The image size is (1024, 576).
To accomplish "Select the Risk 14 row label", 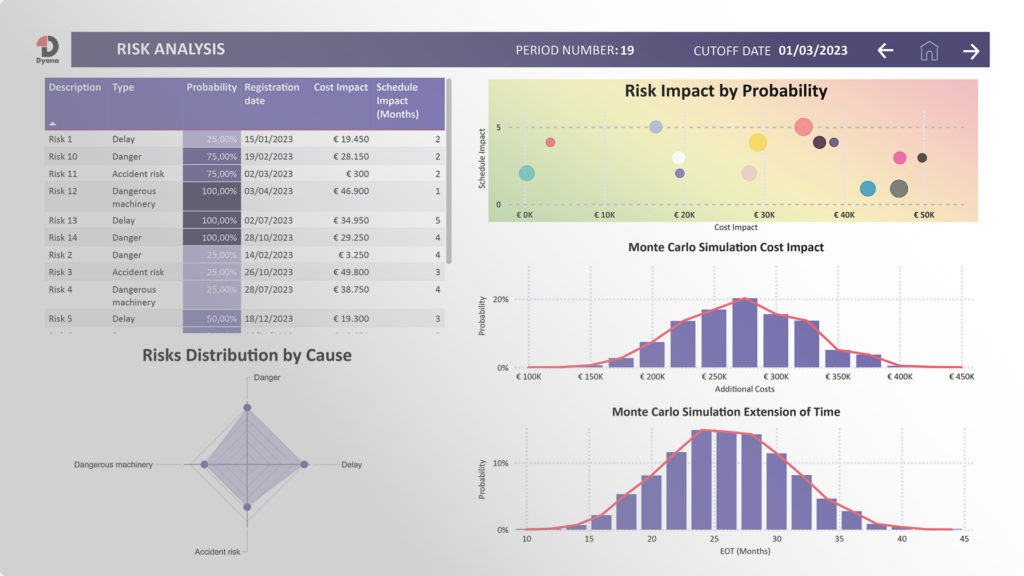I will click(x=63, y=238).
